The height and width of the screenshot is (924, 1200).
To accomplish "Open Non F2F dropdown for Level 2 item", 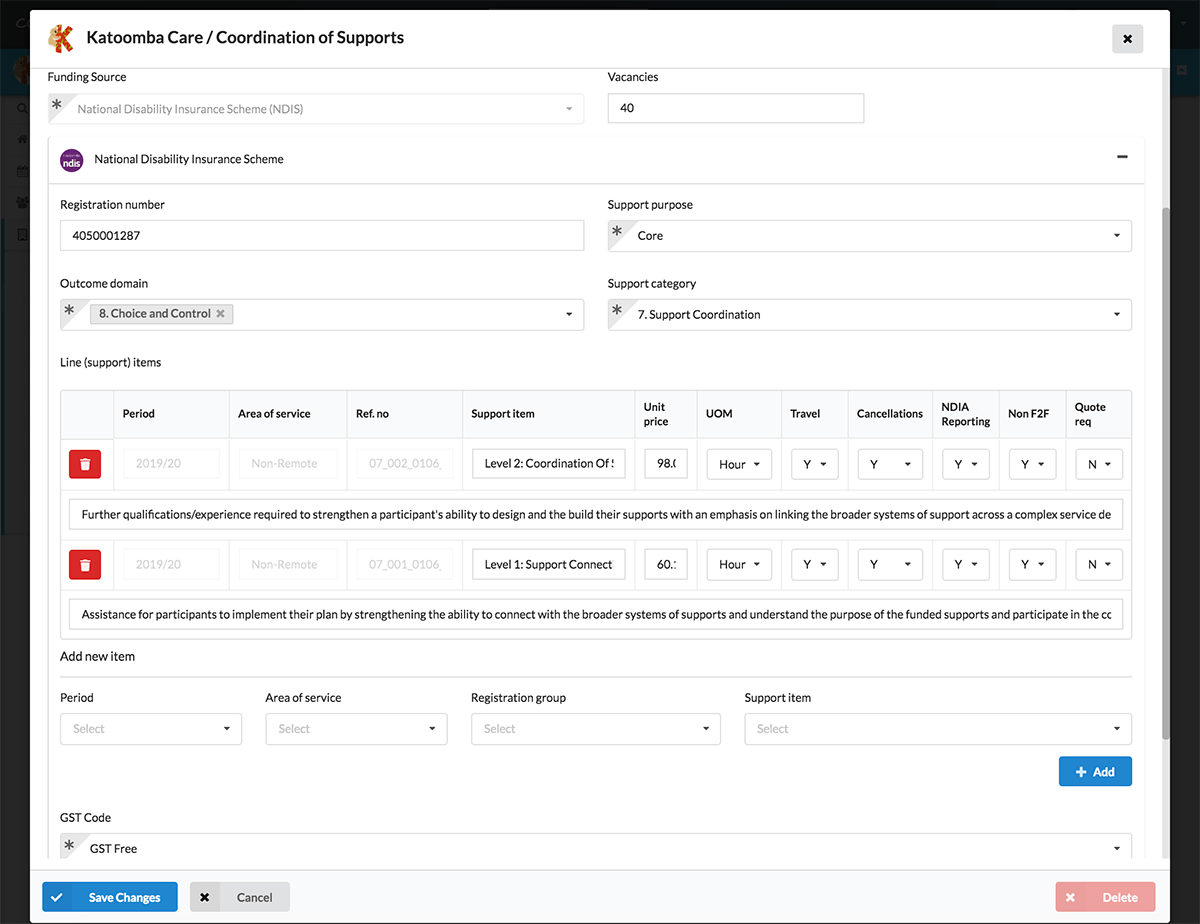I will (1032, 464).
